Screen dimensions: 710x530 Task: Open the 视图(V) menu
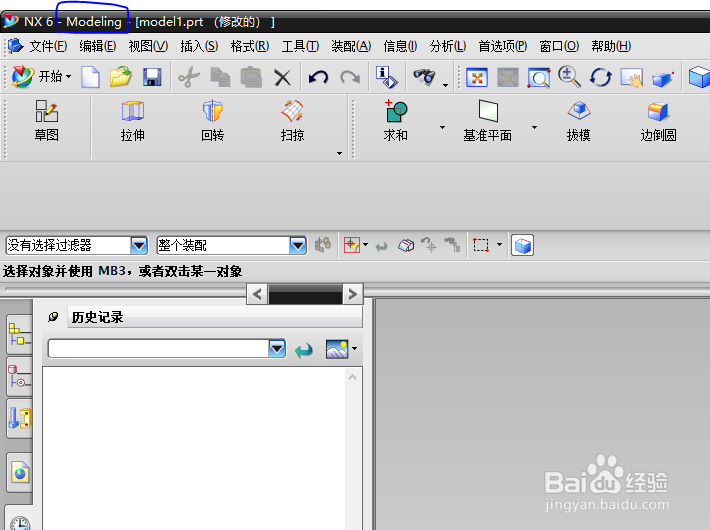(148, 46)
